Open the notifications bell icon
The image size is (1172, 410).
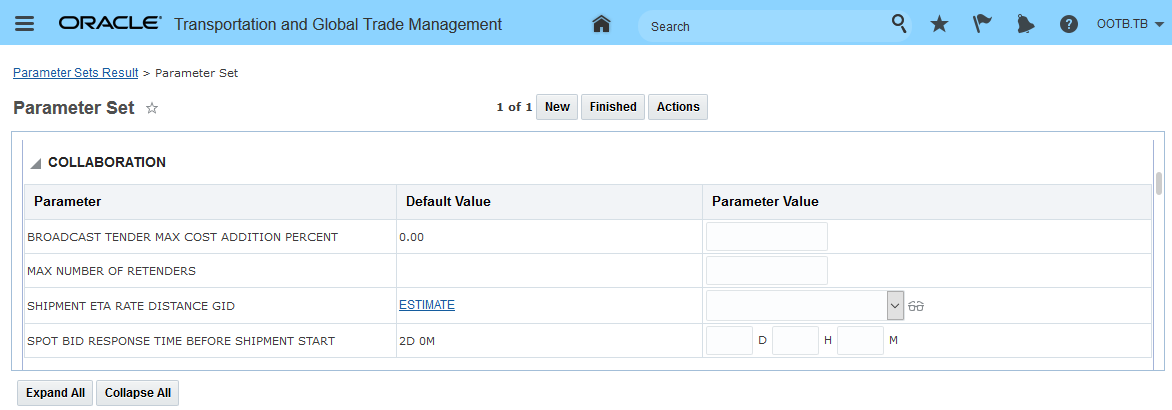(x=1025, y=24)
